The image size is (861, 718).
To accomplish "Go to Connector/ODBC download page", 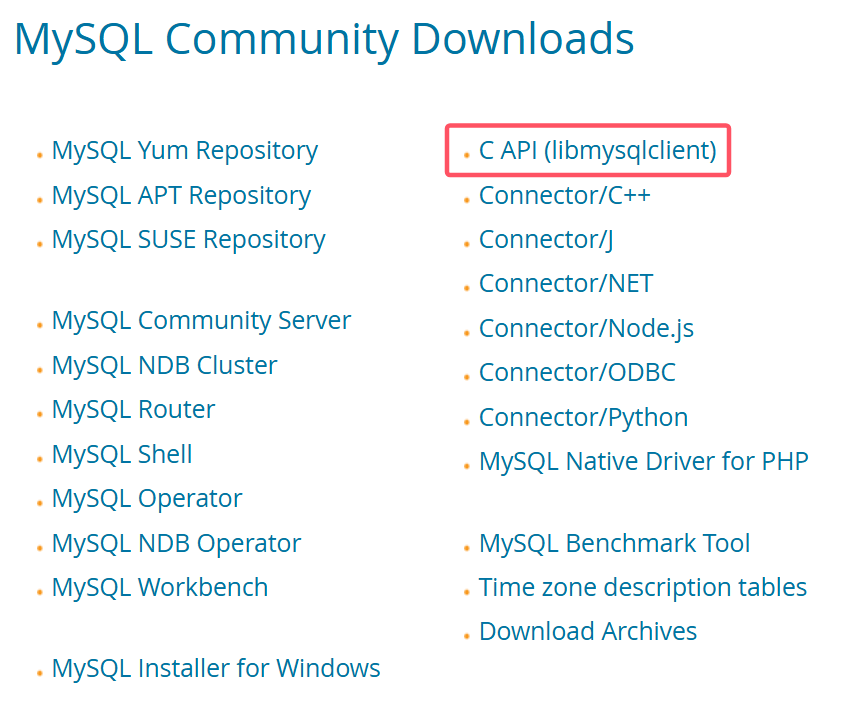I will pyautogui.click(x=577, y=373).
